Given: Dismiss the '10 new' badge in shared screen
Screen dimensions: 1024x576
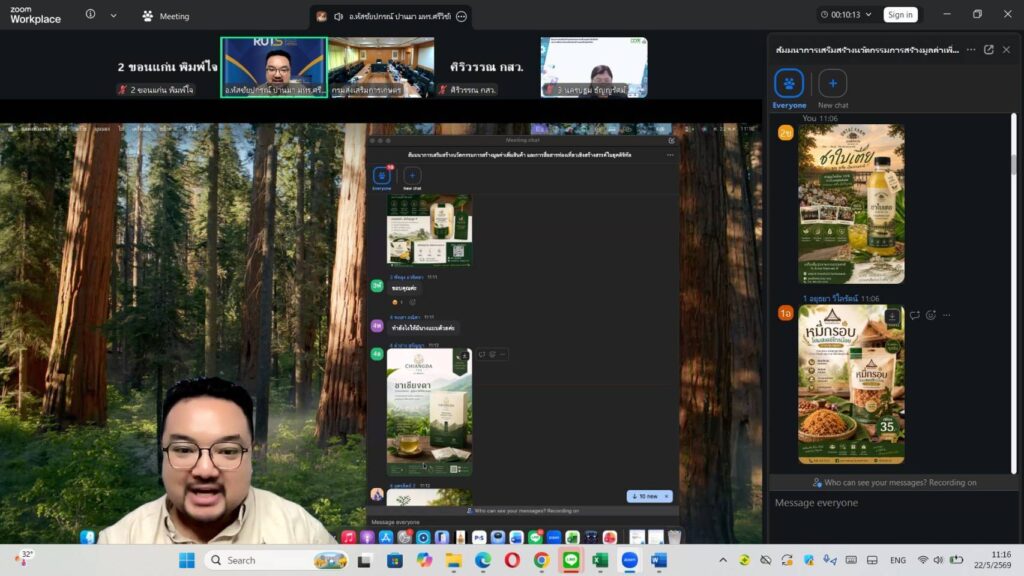Looking at the screenshot, I should point(667,496).
